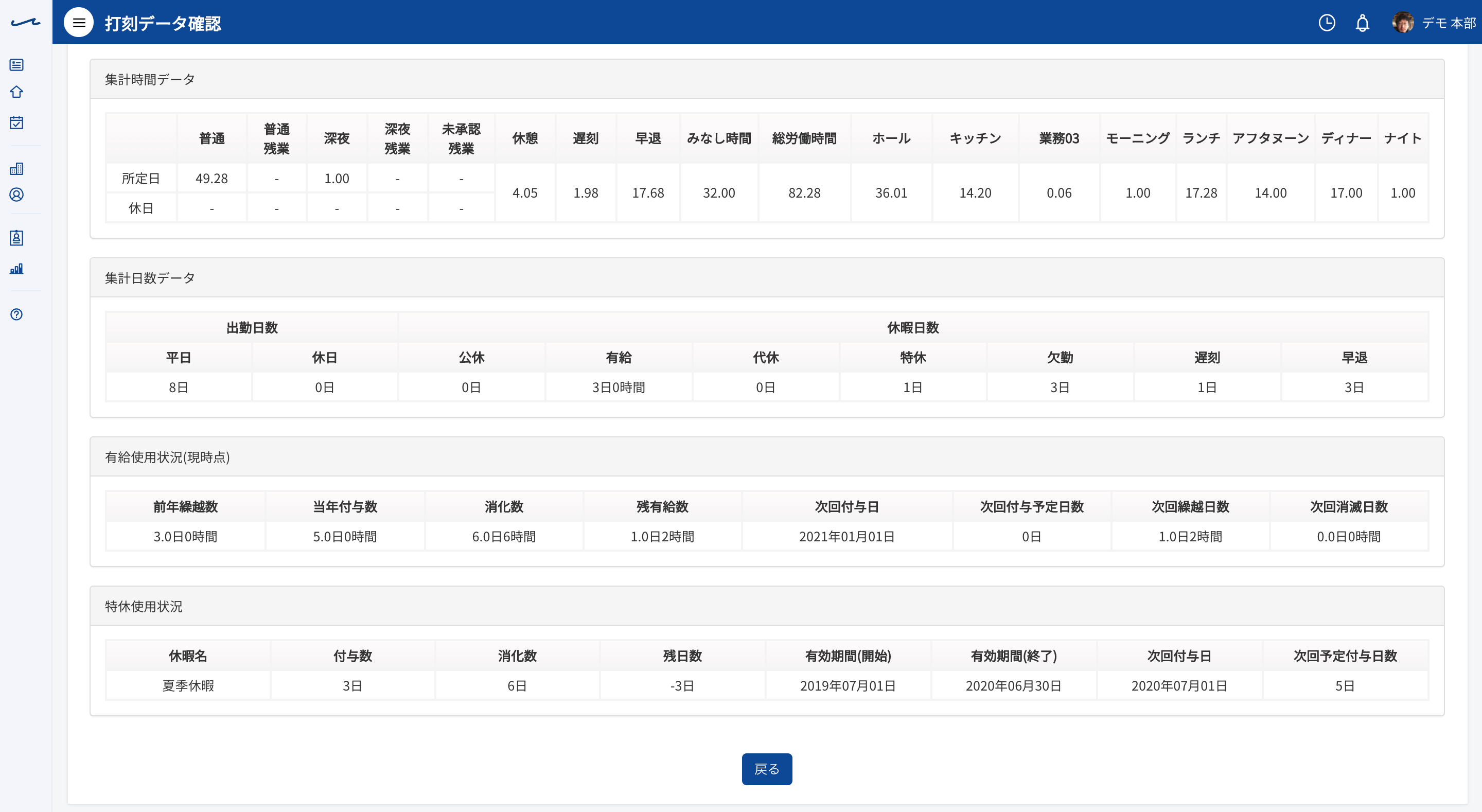Click the ナイト column header
This screenshot has height=812, width=1482.
point(1403,138)
